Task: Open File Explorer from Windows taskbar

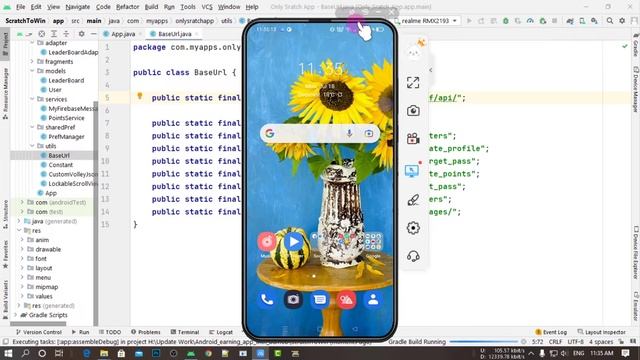Action: pyautogui.click(x=104, y=353)
